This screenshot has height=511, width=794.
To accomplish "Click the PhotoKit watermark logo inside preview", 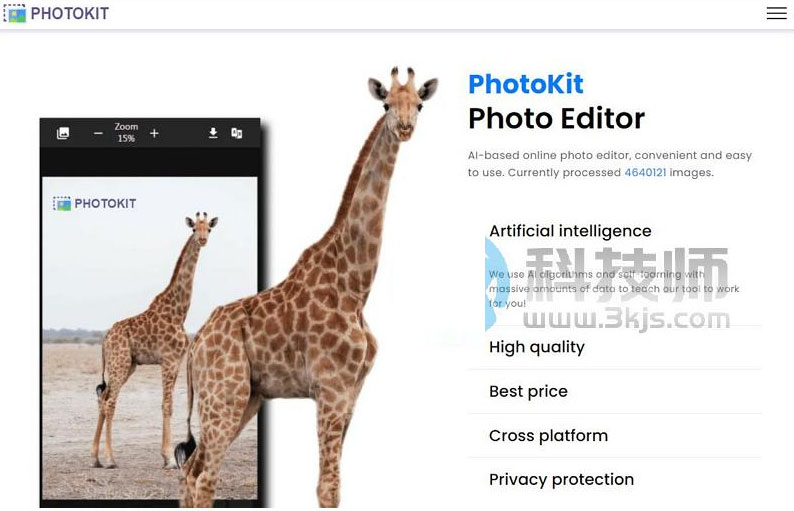I will [x=95, y=204].
